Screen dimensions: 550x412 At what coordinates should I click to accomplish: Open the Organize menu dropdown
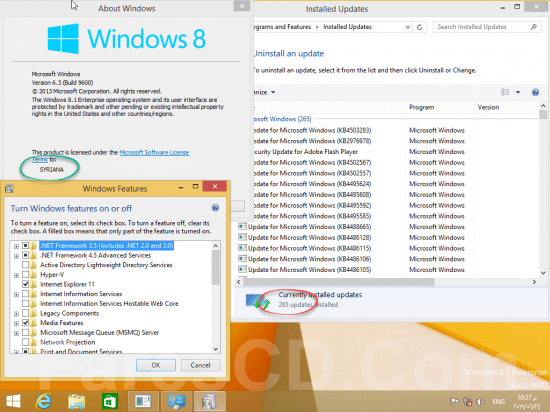pos(264,92)
